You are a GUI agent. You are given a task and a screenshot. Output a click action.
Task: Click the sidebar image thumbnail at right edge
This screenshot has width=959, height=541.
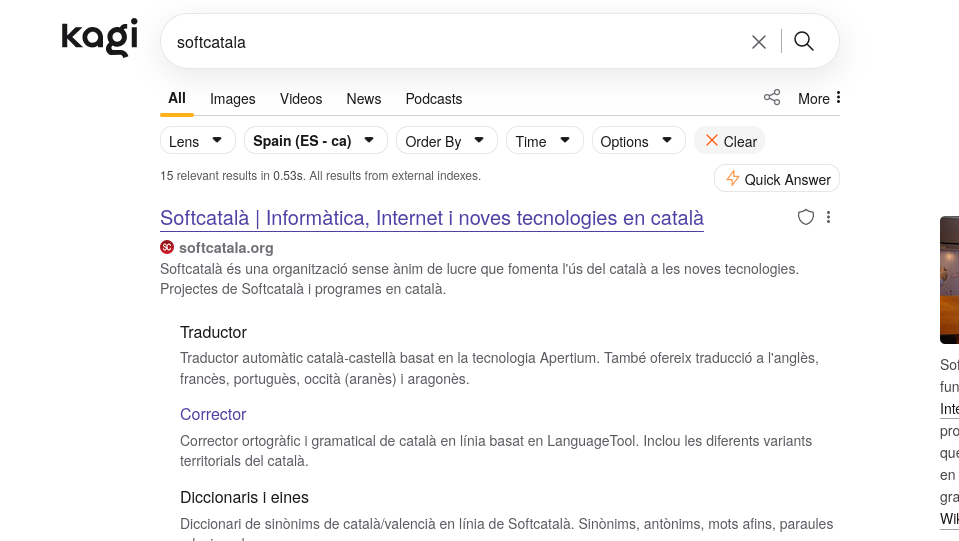949,279
